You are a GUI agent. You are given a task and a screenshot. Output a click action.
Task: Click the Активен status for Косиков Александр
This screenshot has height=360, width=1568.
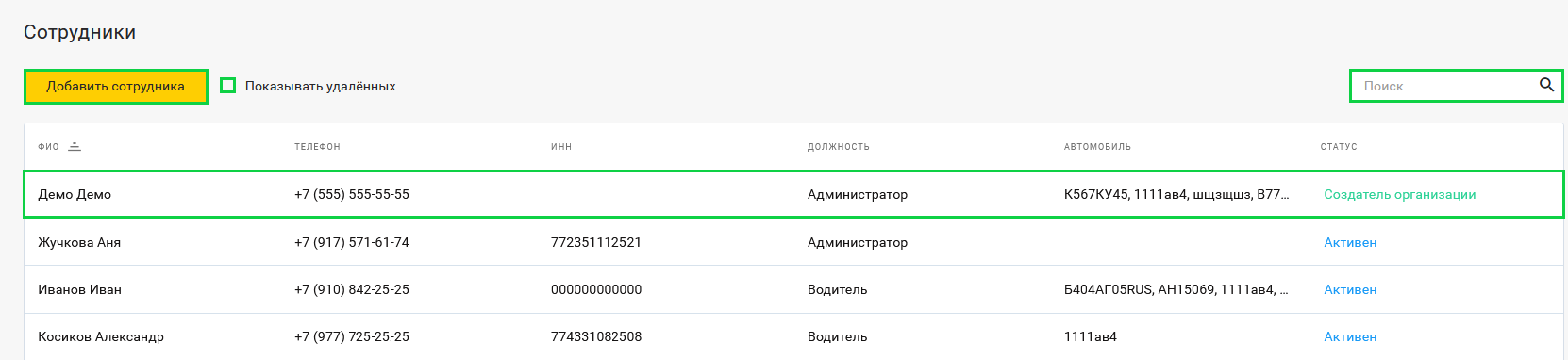pyautogui.click(x=1350, y=336)
